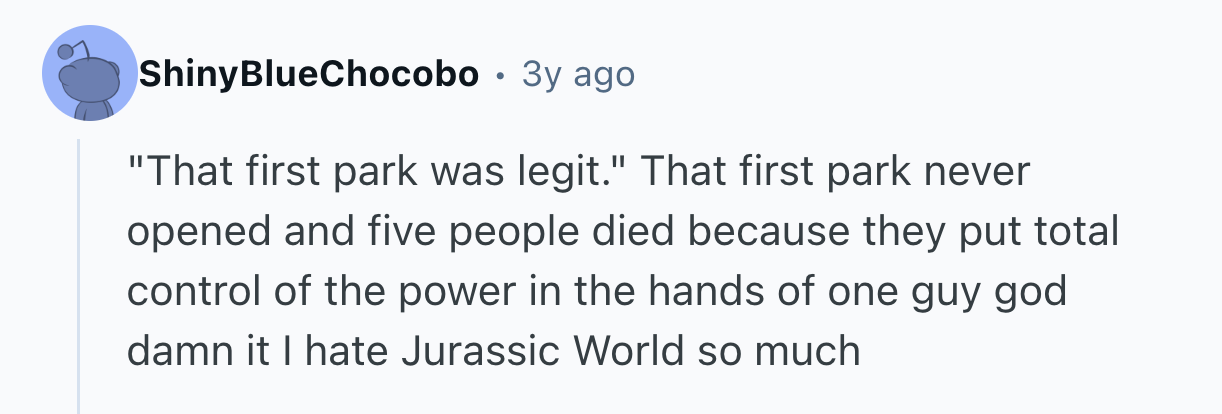Click the word "total" ending the second line
The height and width of the screenshot is (414, 1222).
[x=1077, y=232]
